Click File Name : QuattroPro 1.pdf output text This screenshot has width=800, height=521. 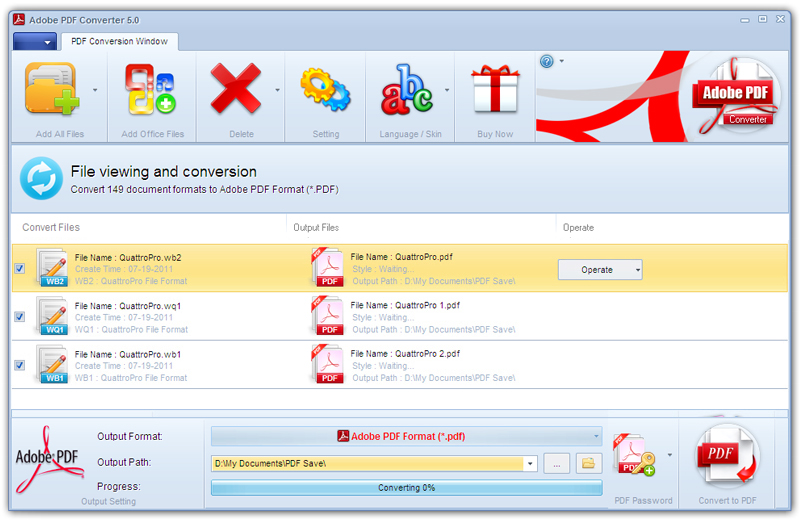[x=405, y=306]
